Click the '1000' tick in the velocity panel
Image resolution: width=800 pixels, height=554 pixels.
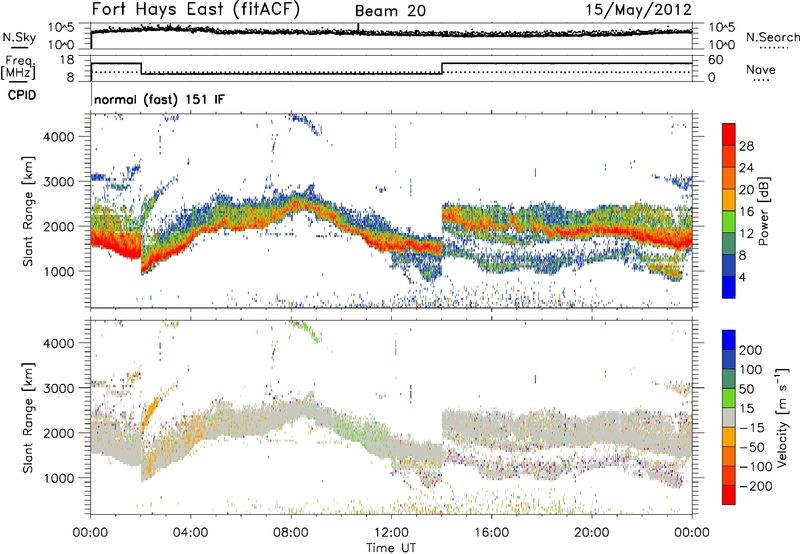(x=59, y=478)
